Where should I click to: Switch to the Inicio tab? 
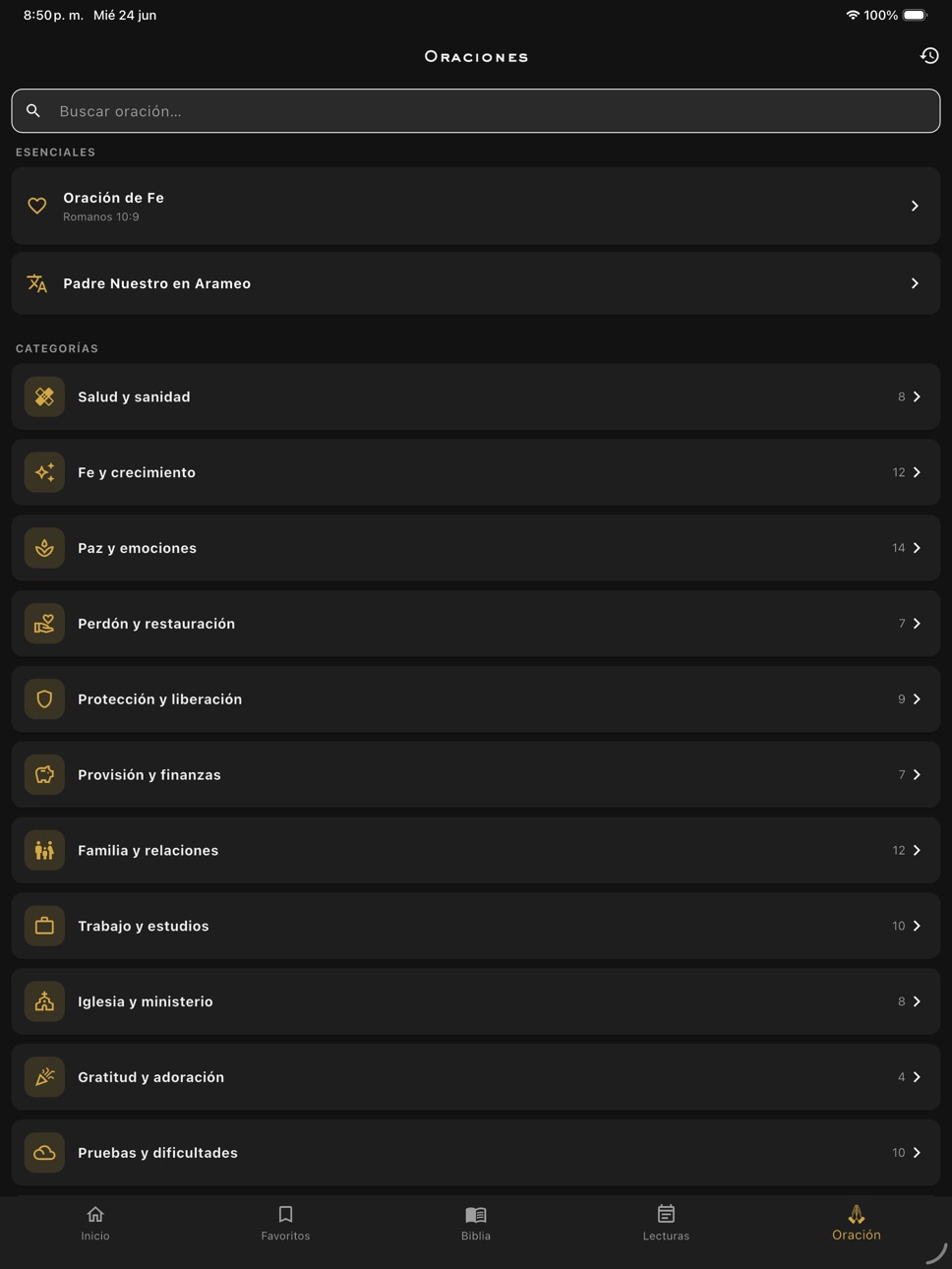[x=95, y=1223]
